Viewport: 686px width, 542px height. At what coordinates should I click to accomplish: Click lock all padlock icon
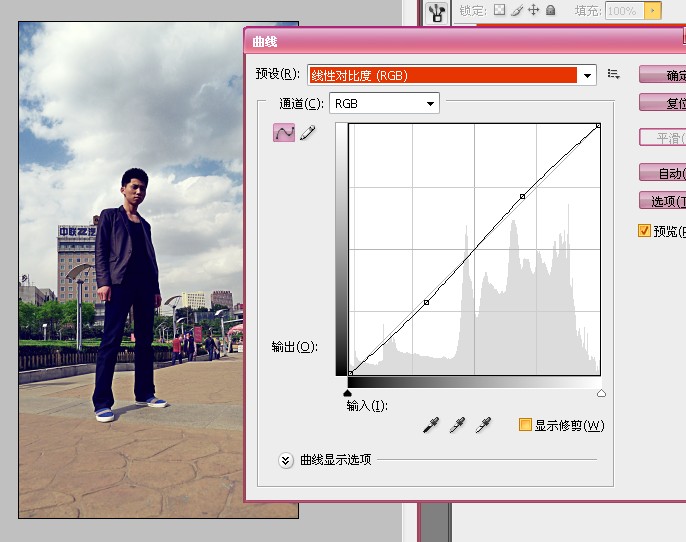pos(550,10)
